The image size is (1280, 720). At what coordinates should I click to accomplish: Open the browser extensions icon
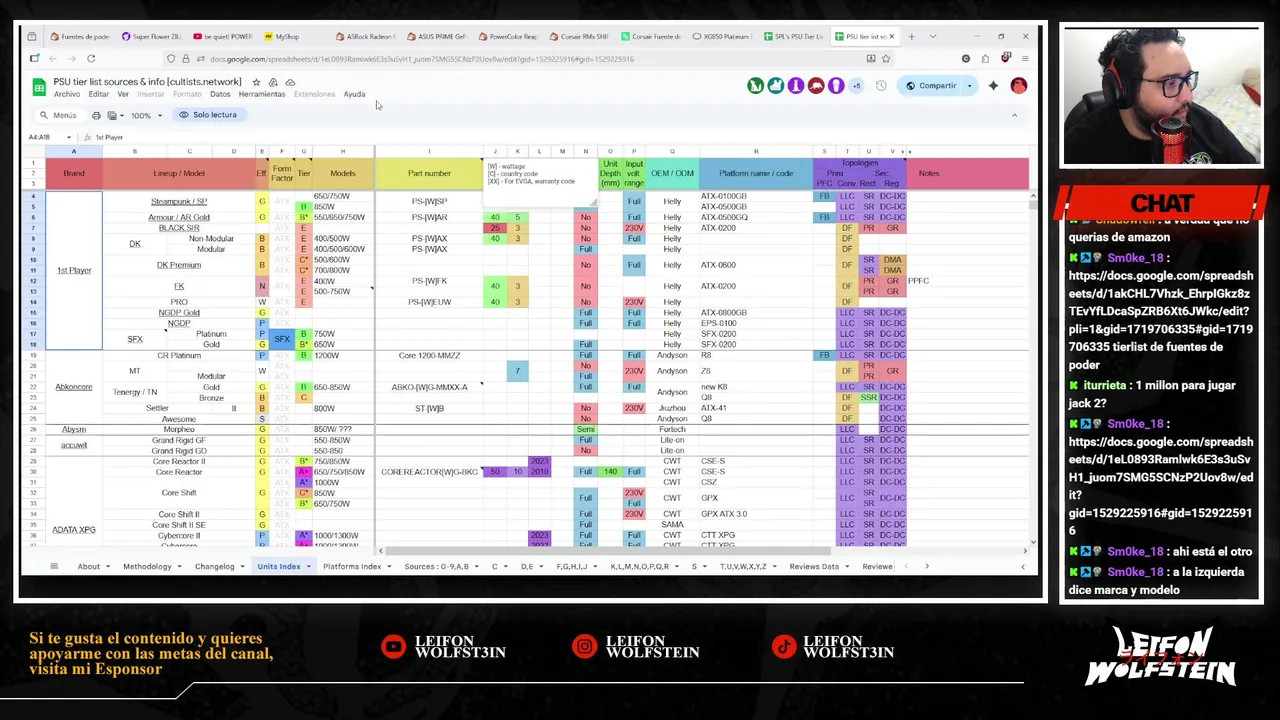point(985,59)
